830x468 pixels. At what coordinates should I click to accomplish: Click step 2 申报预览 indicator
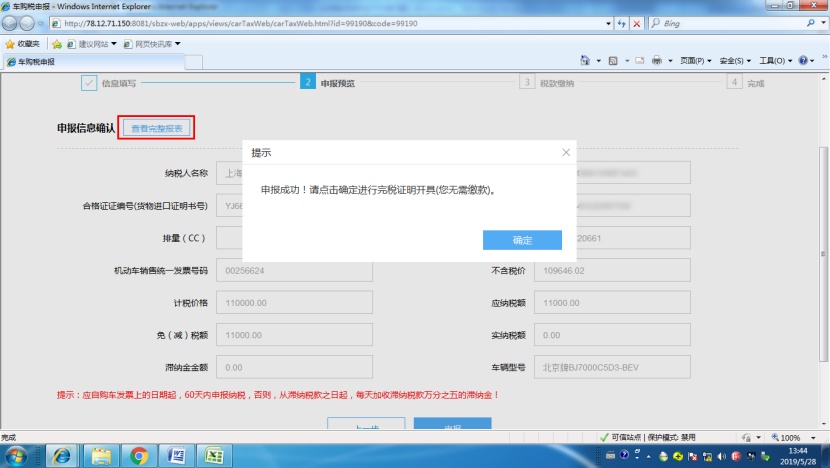(308, 82)
